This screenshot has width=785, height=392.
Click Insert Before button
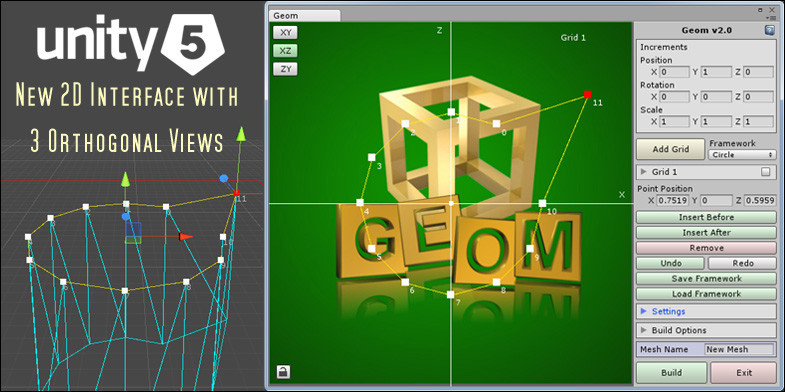(706, 217)
